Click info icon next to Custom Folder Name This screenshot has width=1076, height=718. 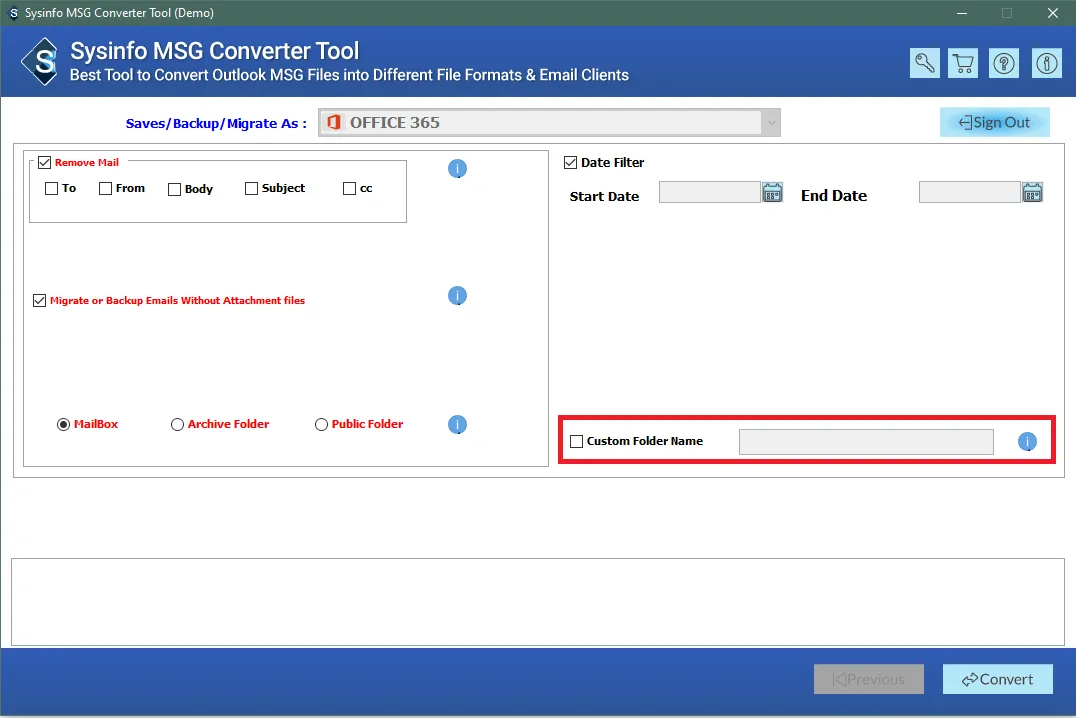pos(1027,442)
